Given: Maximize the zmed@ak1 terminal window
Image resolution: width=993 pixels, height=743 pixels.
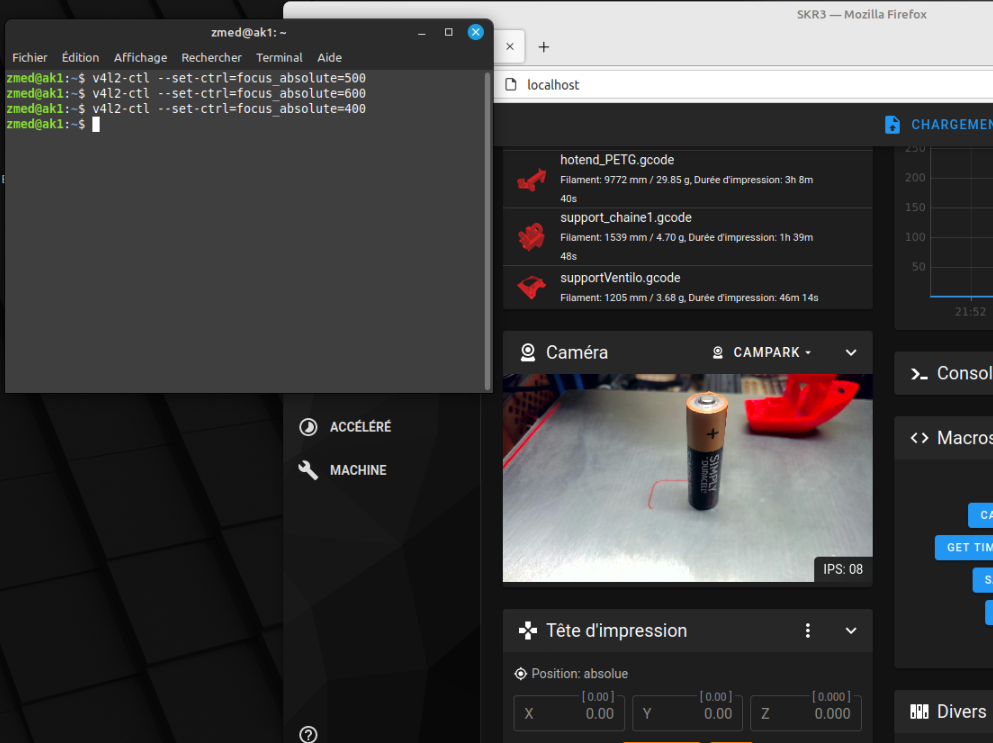Looking at the screenshot, I should [448, 32].
